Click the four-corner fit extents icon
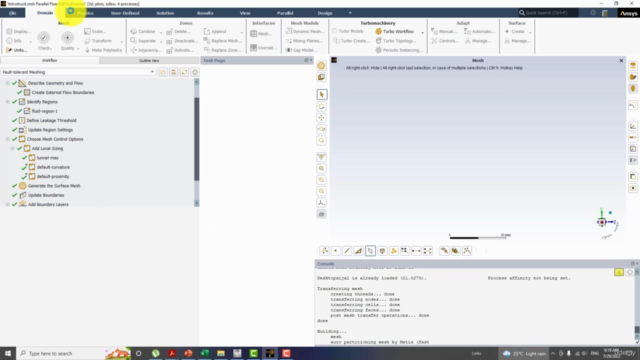This screenshot has height=360, width=640. click(x=428, y=251)
